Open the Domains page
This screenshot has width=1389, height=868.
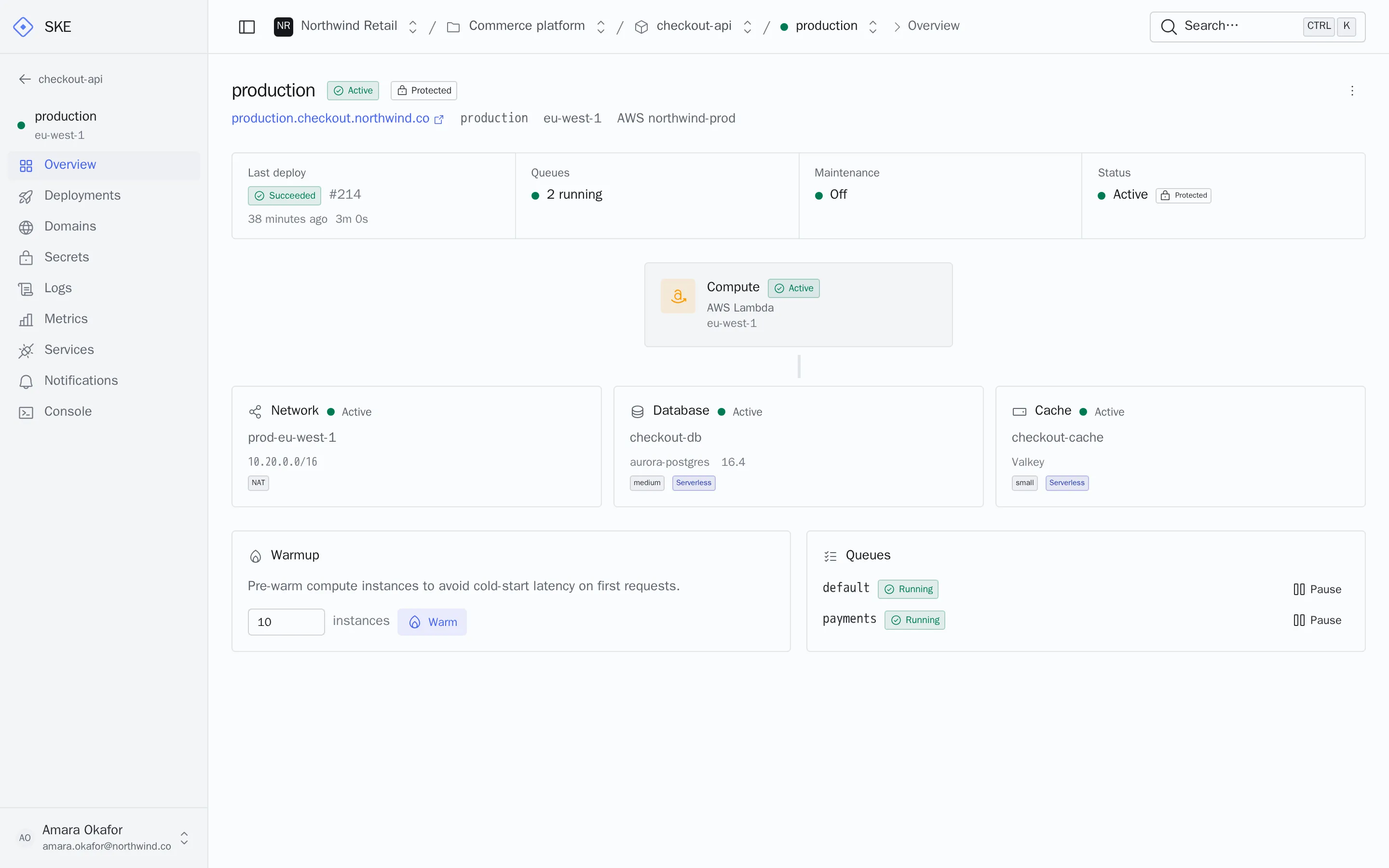click(104, 227)
